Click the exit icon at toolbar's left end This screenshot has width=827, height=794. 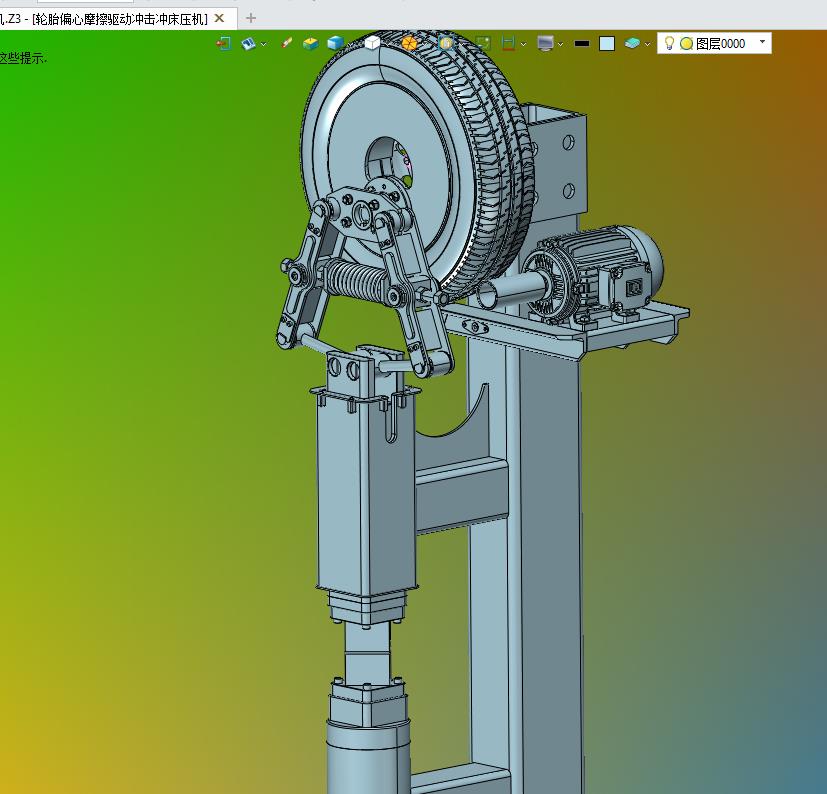[x=224, y=43]
